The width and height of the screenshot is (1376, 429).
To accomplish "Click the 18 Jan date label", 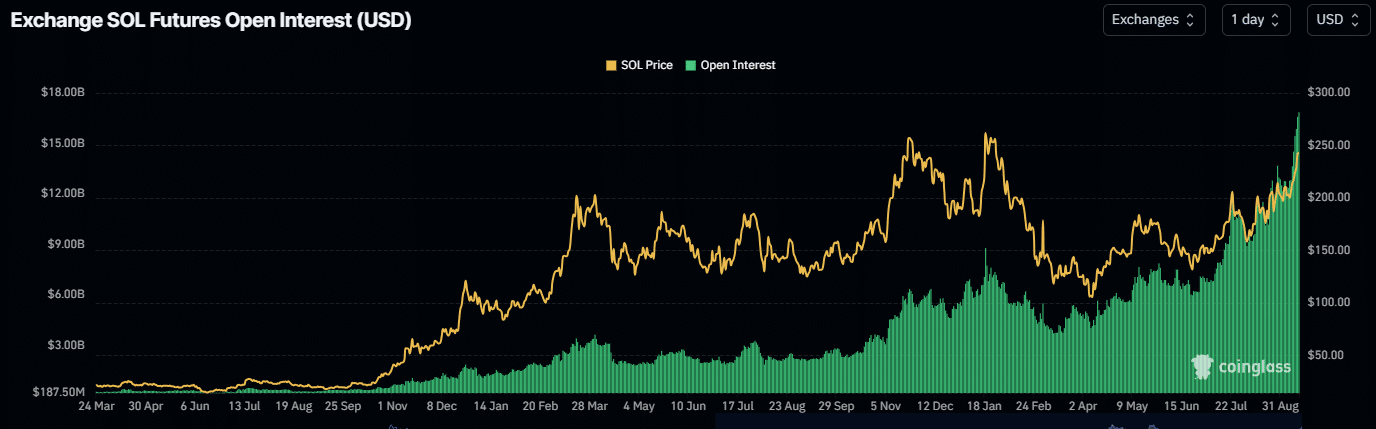I will pyautogui.click(x=985, y=408).
